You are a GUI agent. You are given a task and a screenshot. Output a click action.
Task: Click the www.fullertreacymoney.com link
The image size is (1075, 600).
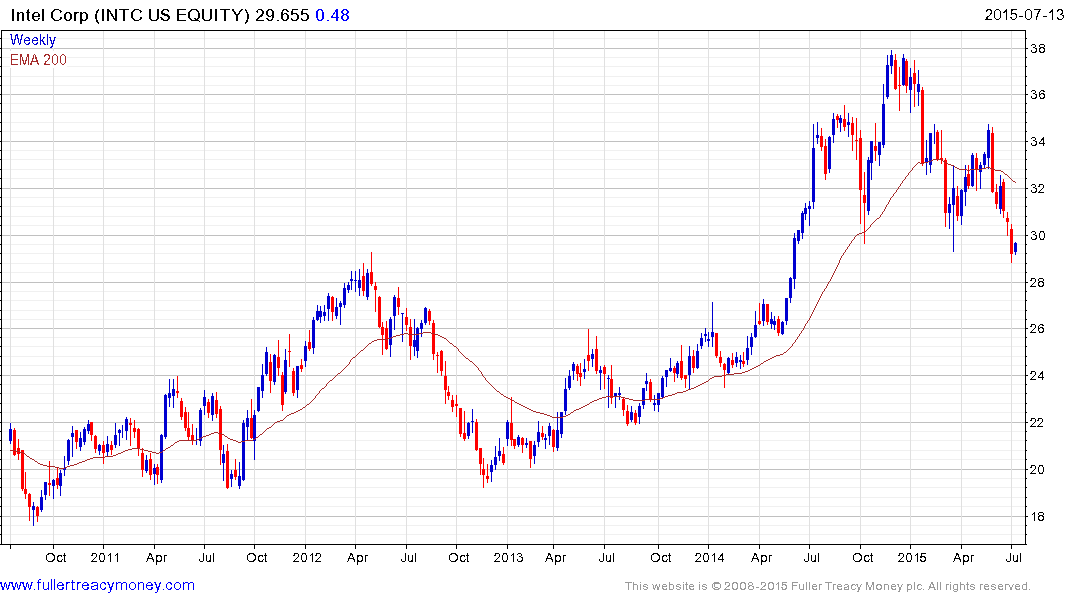coord(97,585)
